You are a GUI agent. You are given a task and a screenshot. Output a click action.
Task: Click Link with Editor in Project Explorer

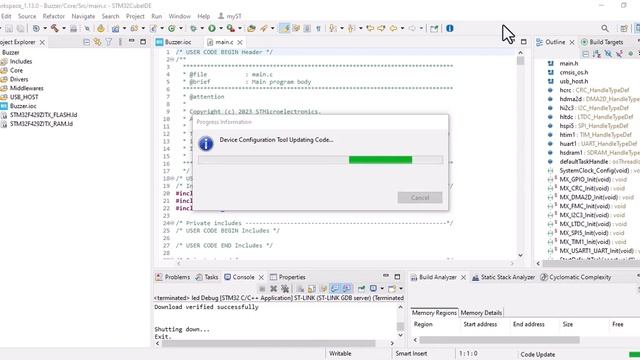click(97, 42)
